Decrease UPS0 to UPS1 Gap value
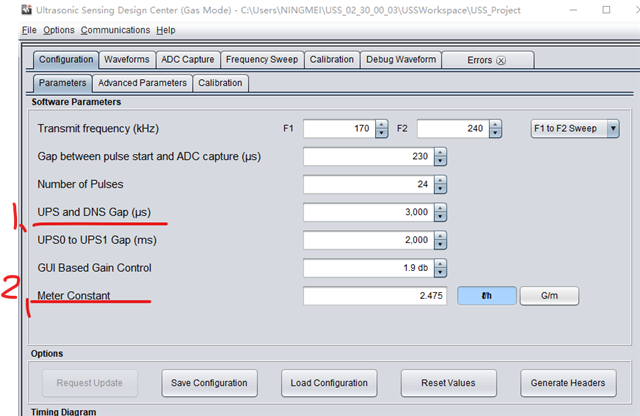640x416 pixels. point(440,244)
